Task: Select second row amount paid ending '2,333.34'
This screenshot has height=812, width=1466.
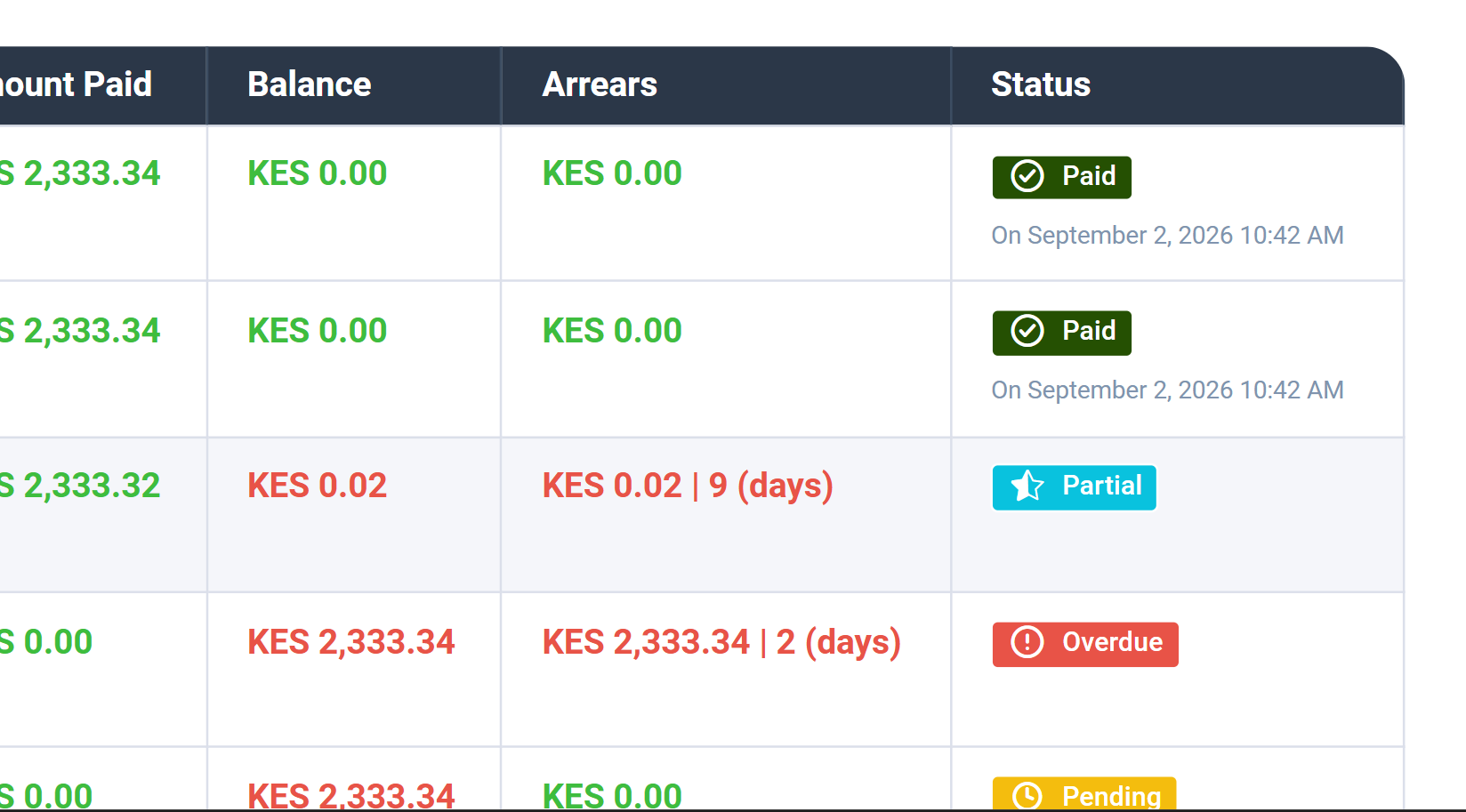Action: [x=80, y=331]
